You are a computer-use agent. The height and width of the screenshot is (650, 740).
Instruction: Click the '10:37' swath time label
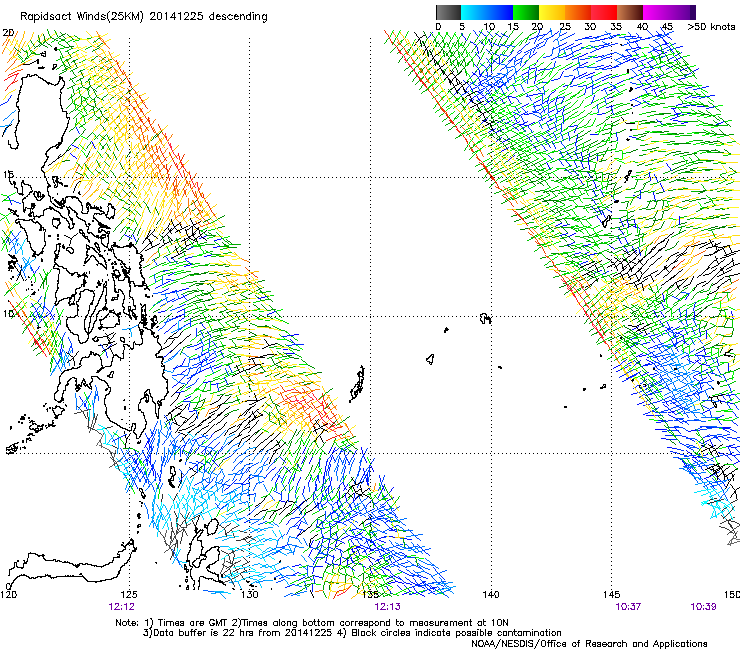pyautogui.click(x=628, y=607)
